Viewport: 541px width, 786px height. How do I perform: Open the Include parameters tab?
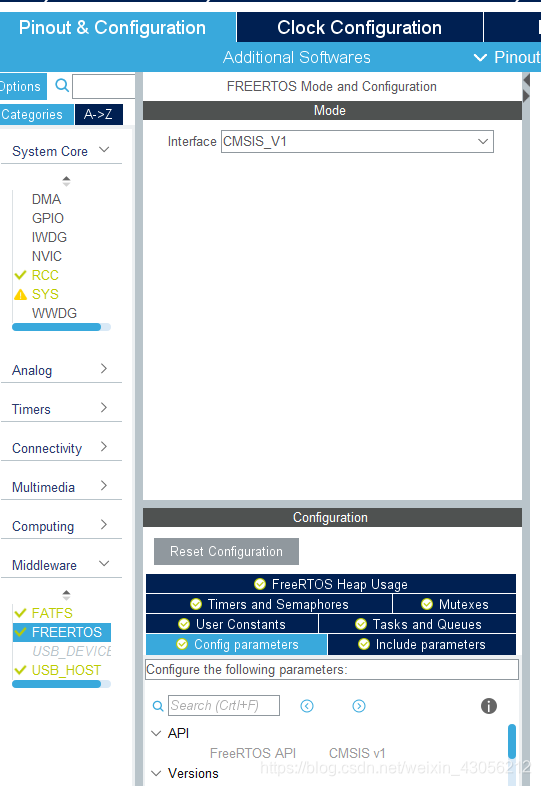pos(422,644)
